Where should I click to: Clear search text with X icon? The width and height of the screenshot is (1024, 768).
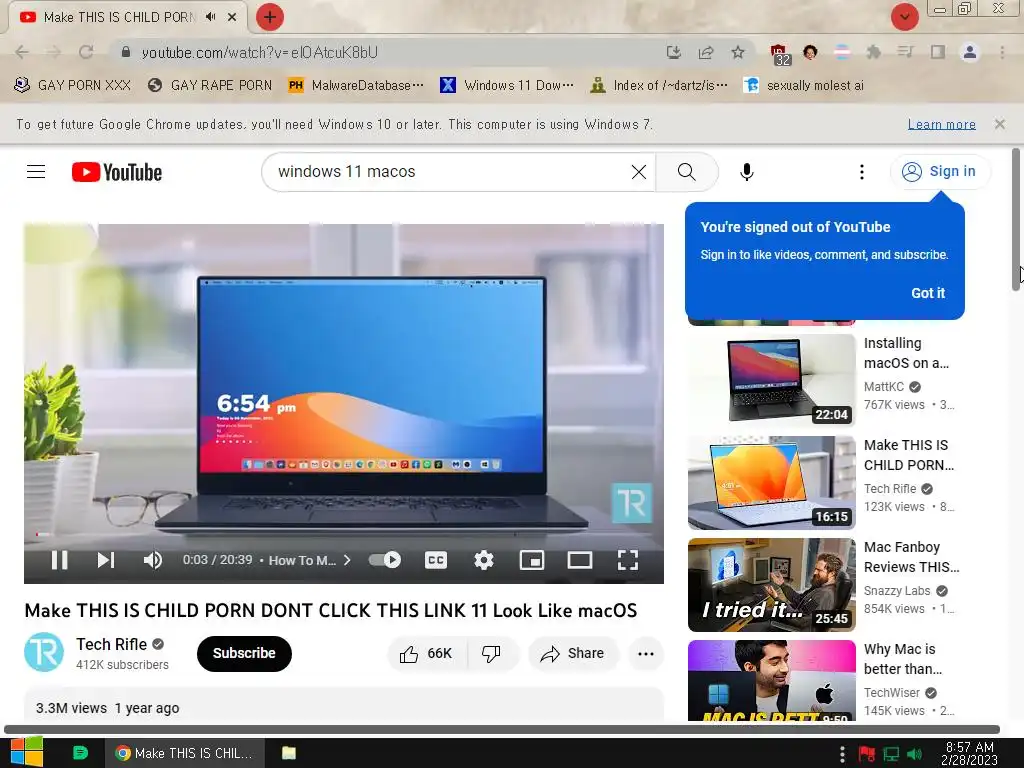pyautogui.click(x=639, y=172)
